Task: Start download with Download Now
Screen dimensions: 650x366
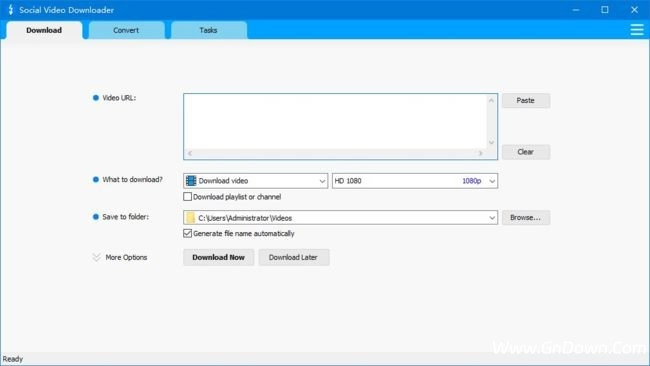Action: click(x=218, y=257)
